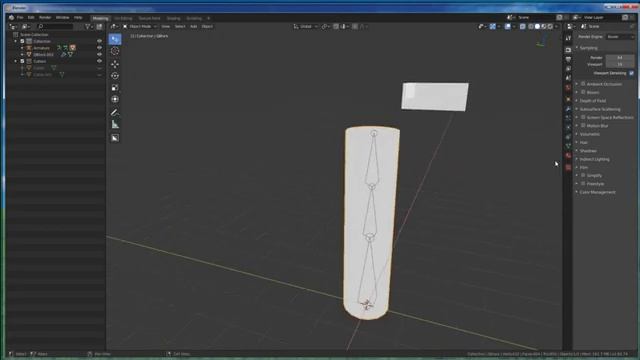The width and height of the screenshot is (640, 360).
Task: Toggle Show Gizmo in viewport header
Action: coord(493,27)
